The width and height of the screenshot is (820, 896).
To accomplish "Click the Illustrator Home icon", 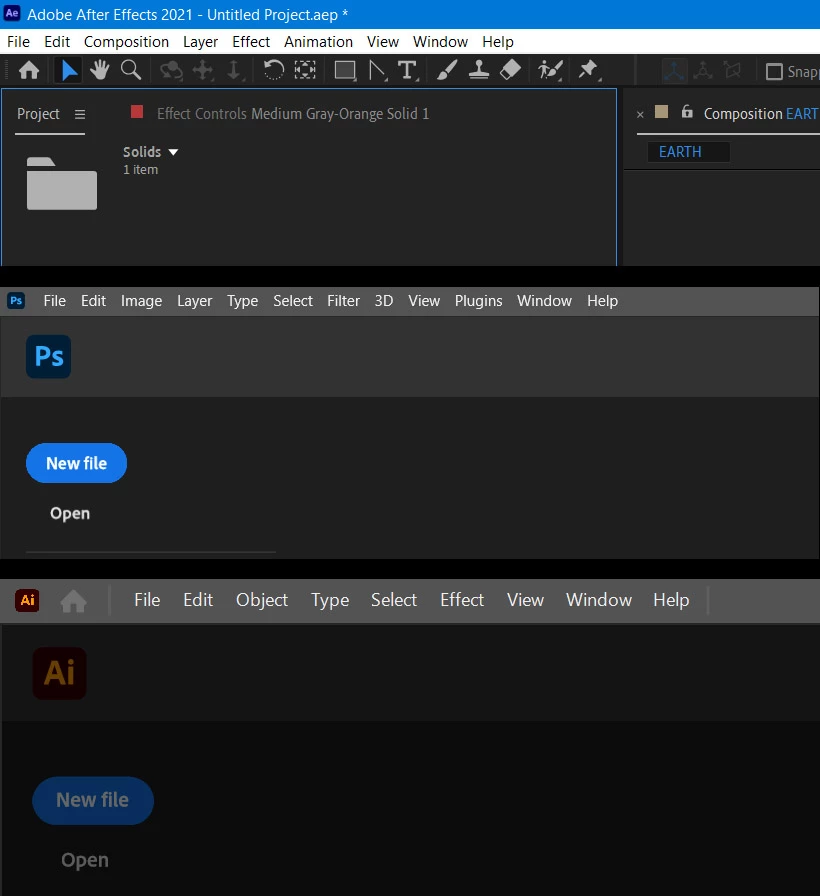I will [x=74, y=601].
